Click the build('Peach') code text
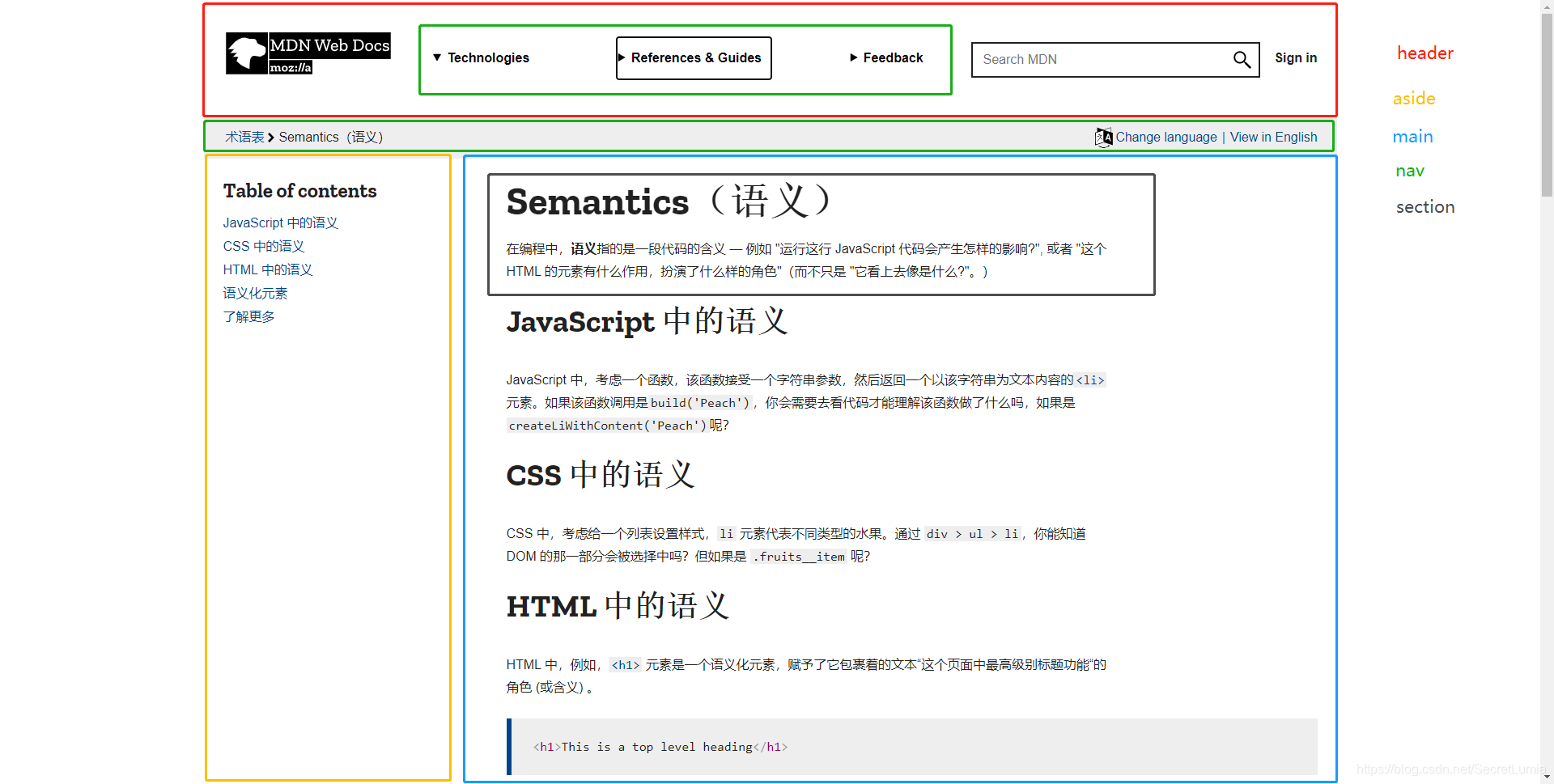Screen dimensions: 1554x784 click(701, 402)
